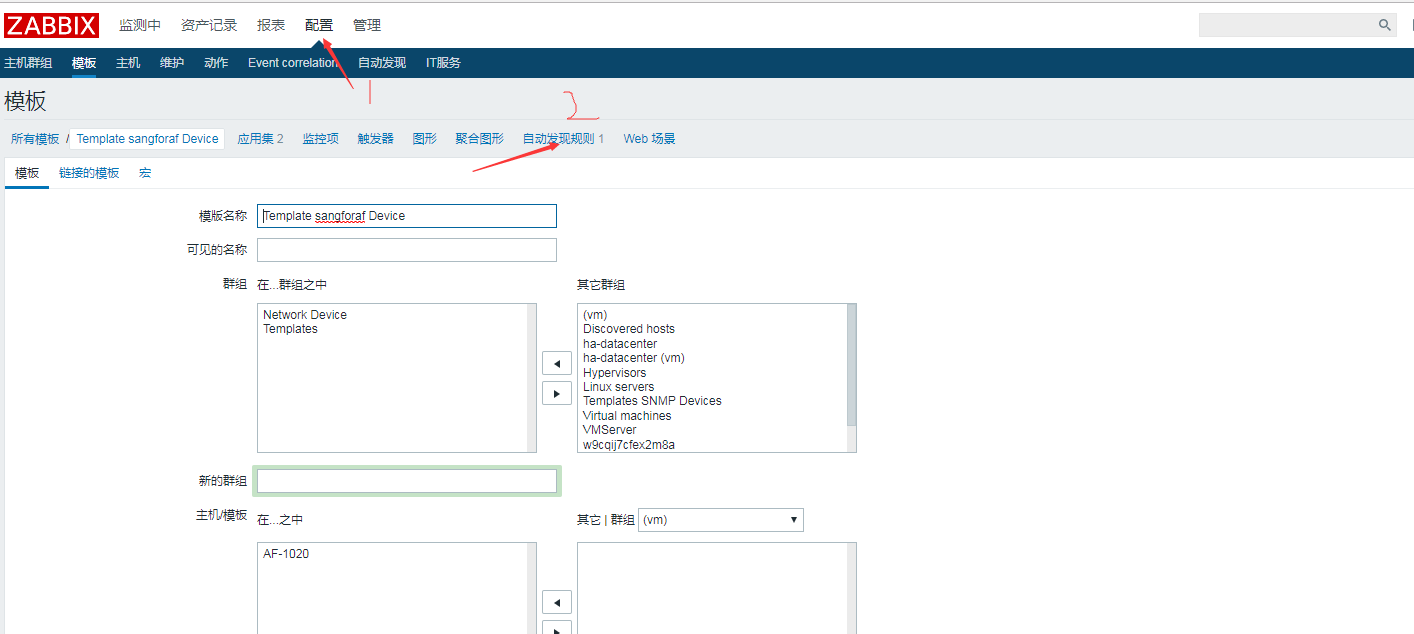This screenshot has width=1414, height=634.
Task: Open the 管理 top menu
Action: pos(367,25)
